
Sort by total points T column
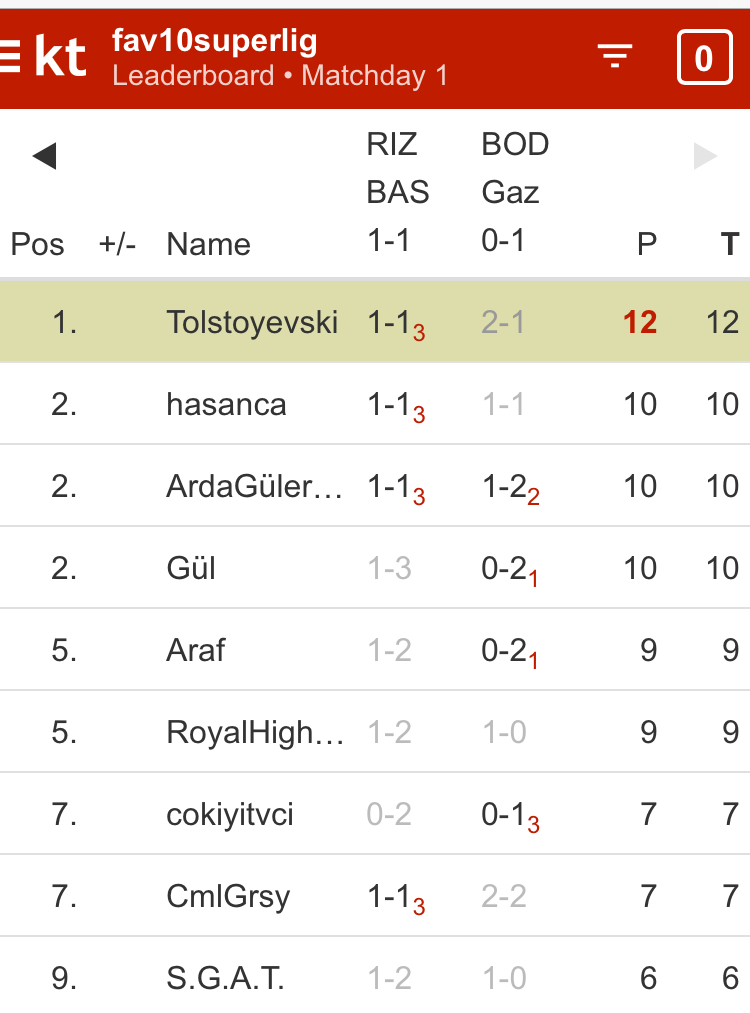point(729,244)
